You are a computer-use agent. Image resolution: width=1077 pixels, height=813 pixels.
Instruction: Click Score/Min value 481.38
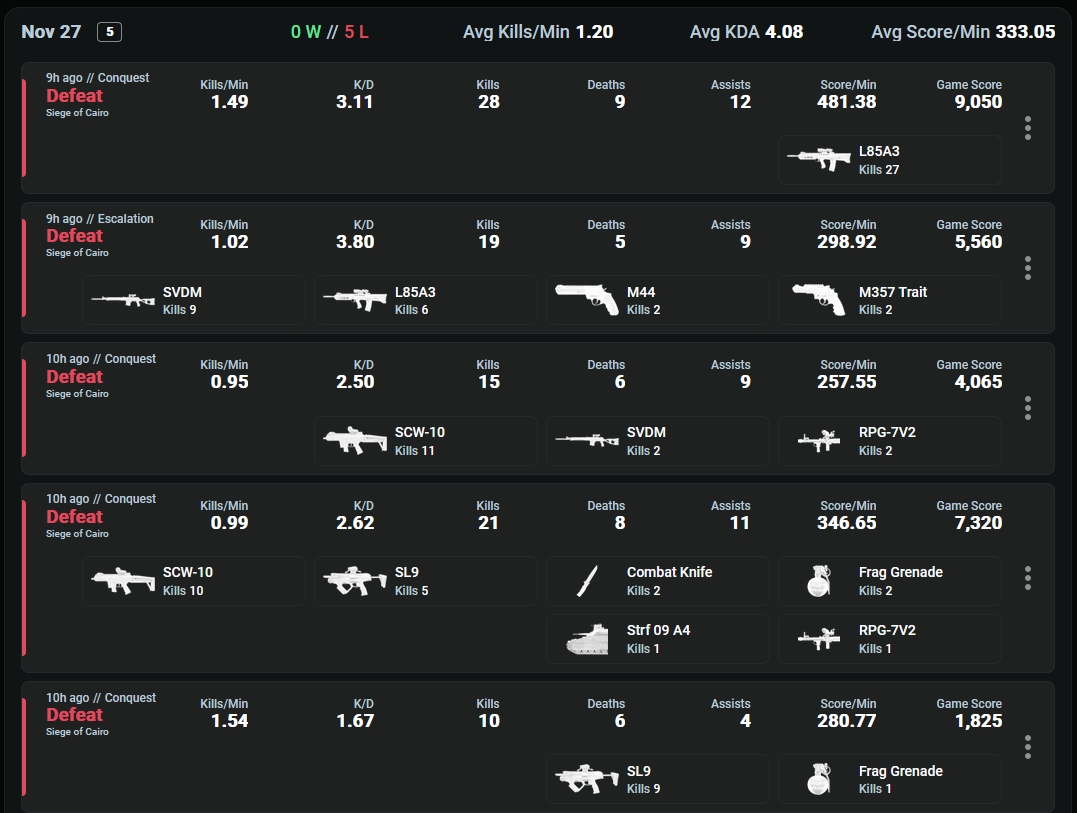[846, 102]
